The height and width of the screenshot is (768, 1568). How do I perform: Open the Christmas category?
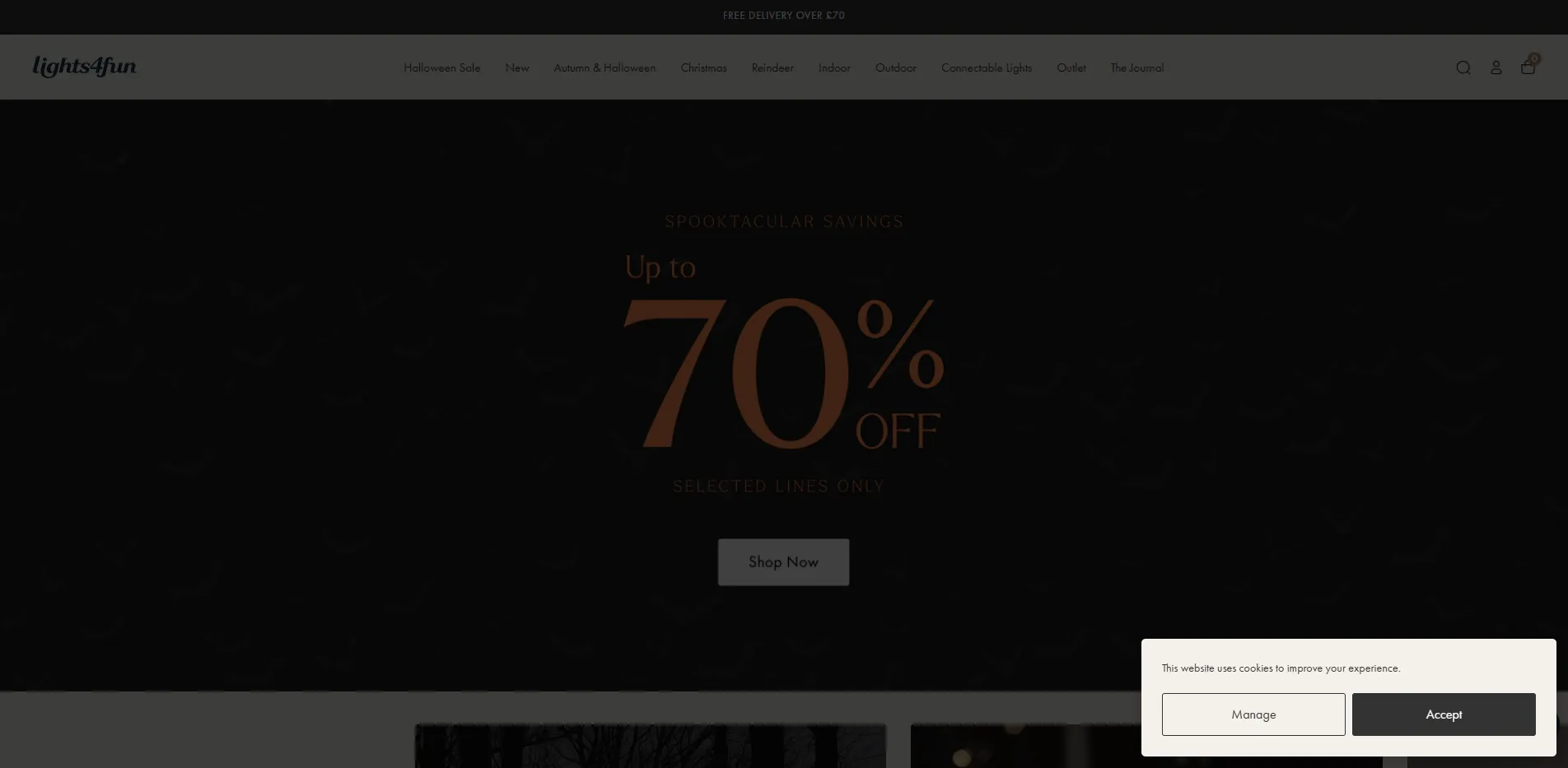703,67
